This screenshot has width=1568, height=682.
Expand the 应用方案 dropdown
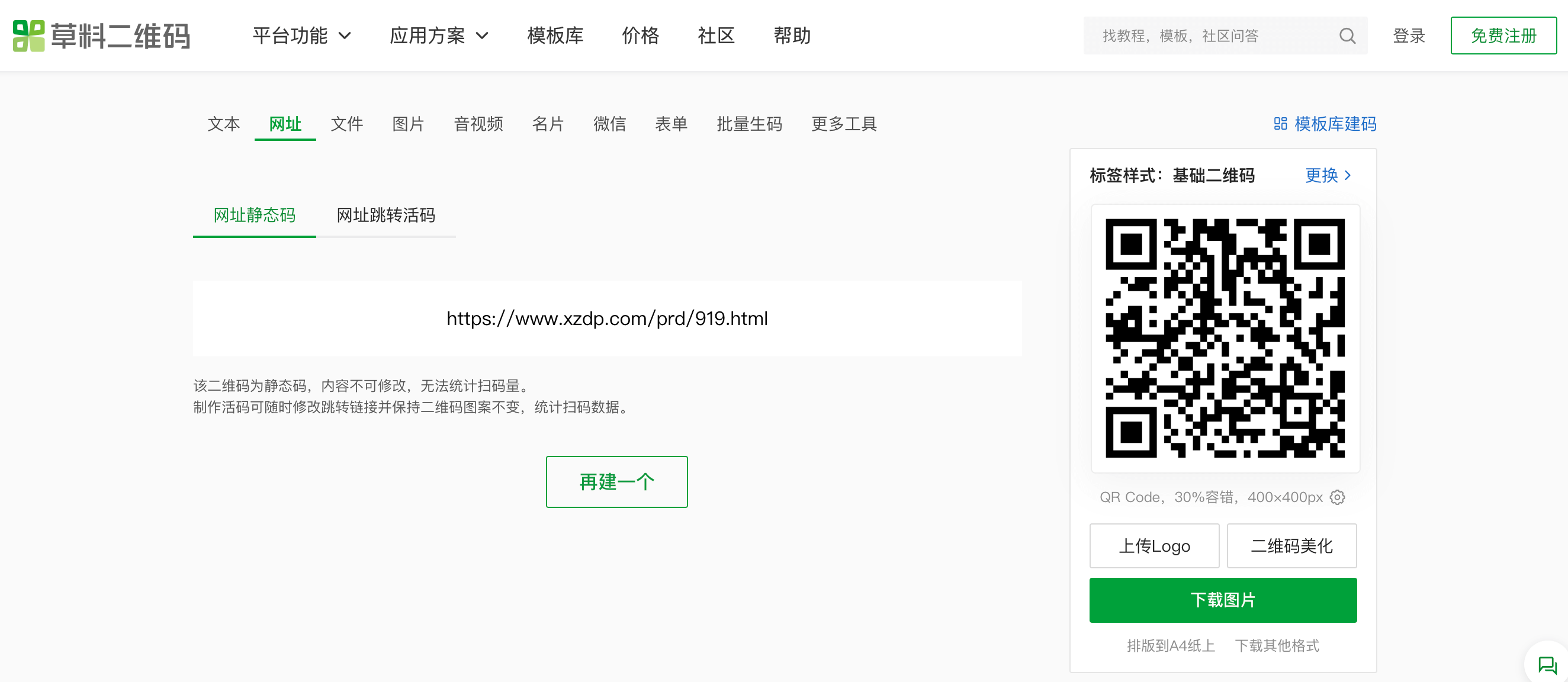439,36
